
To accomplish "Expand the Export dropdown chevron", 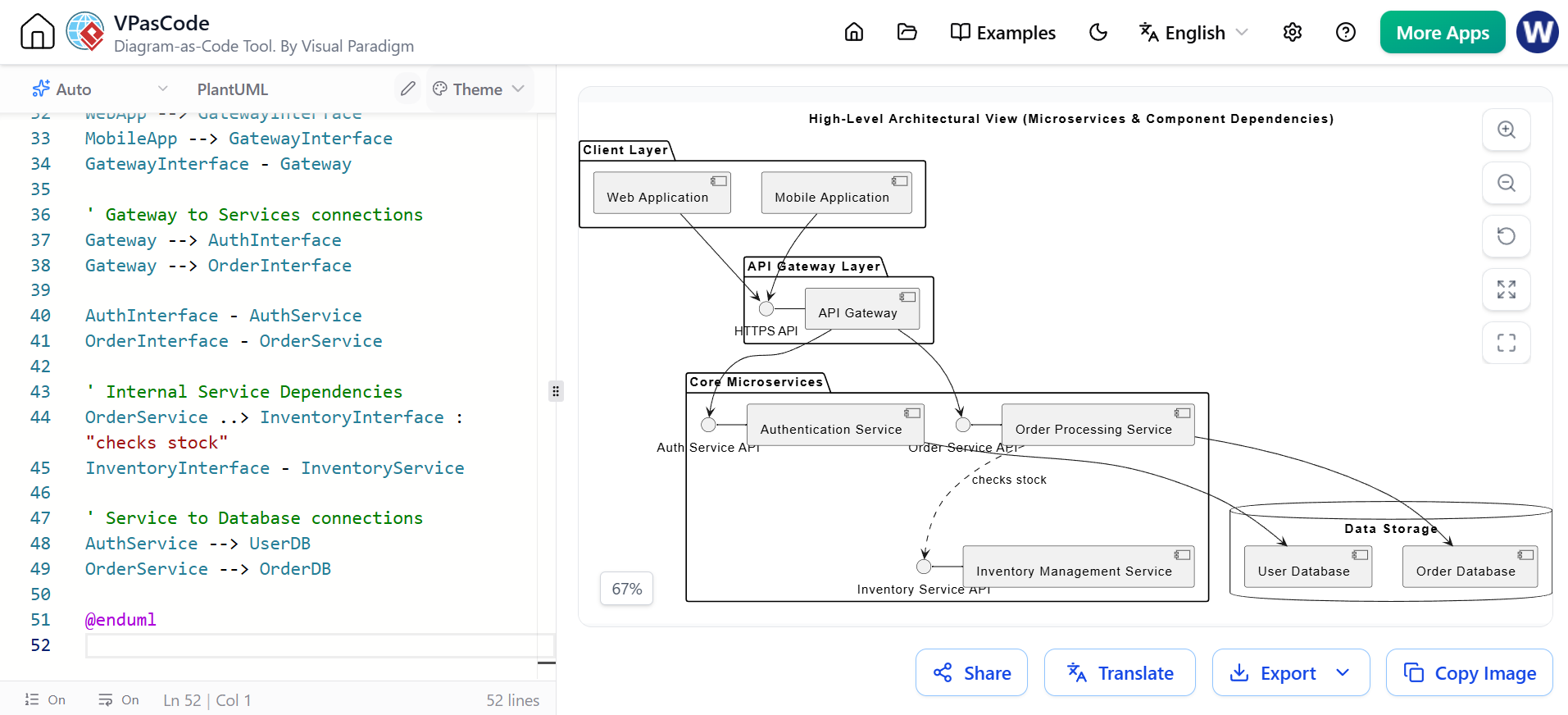I will (x=1343, y=672).
